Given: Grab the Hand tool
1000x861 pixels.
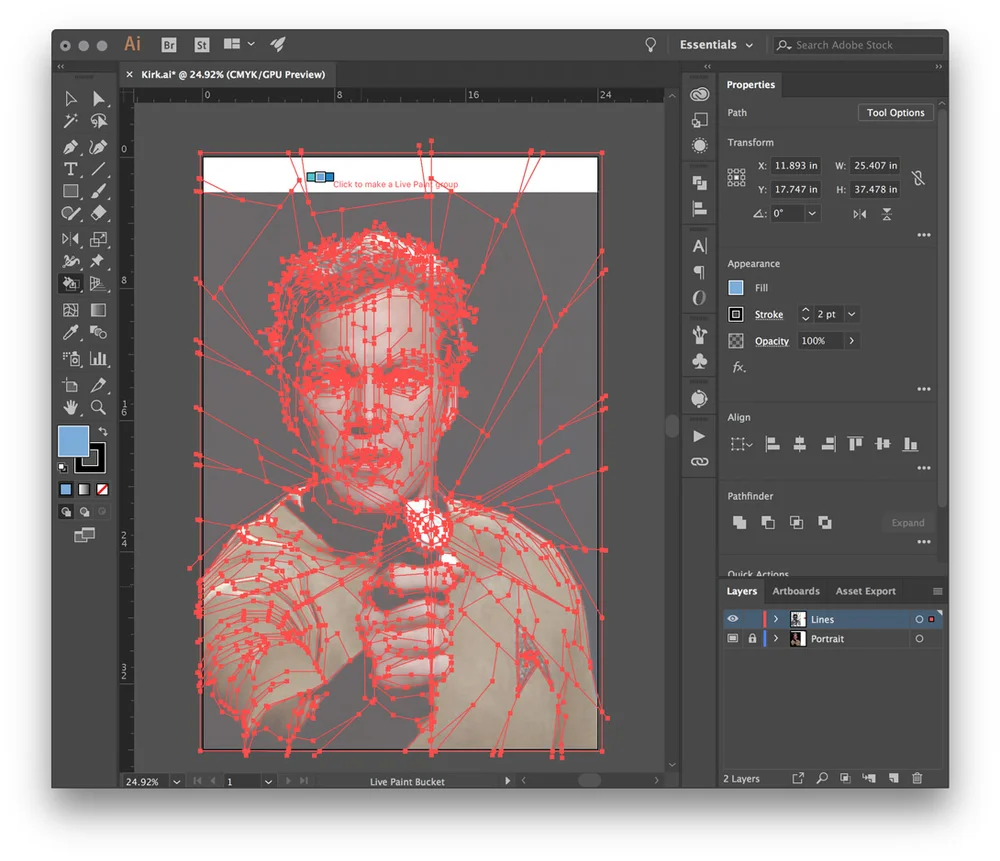Looking at the screenshot, I should point(70,407).
